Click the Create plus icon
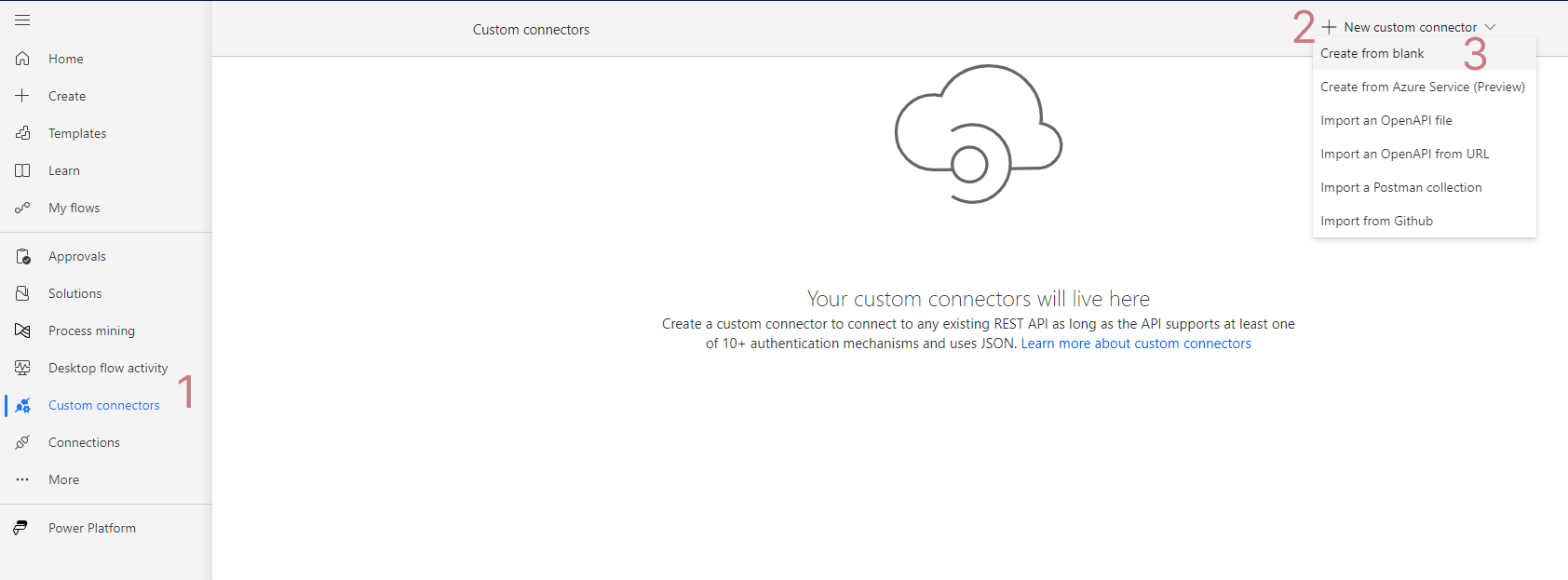The height and width of the screenshot is (580, 1568). click(x=22, y=96)
